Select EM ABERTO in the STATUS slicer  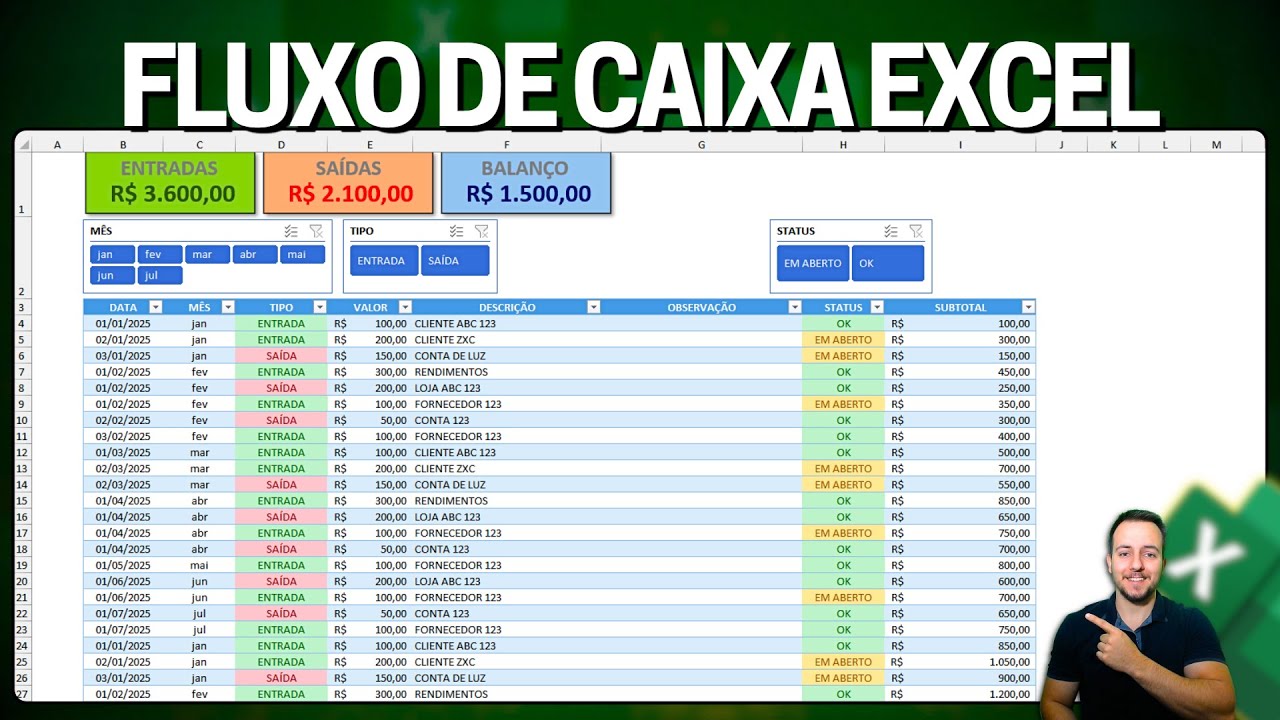(x=813, y=263)
